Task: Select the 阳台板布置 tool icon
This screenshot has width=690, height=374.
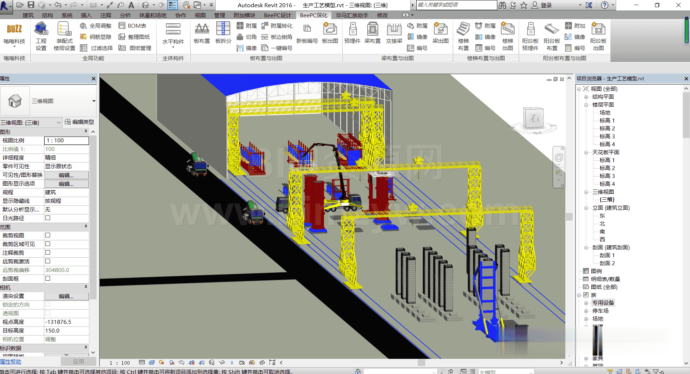Action: (x=551, y=36)
